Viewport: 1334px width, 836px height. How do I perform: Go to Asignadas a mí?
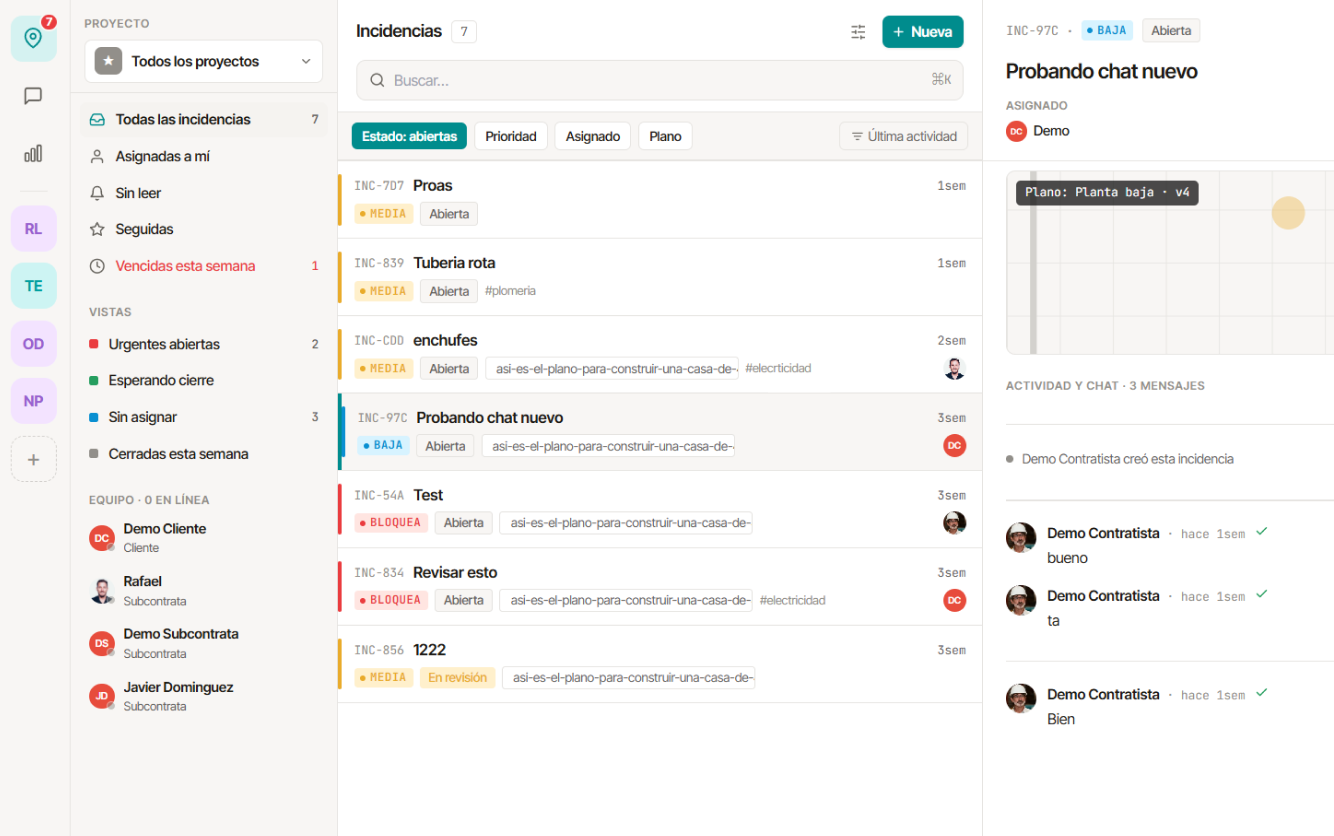(204, 156)
